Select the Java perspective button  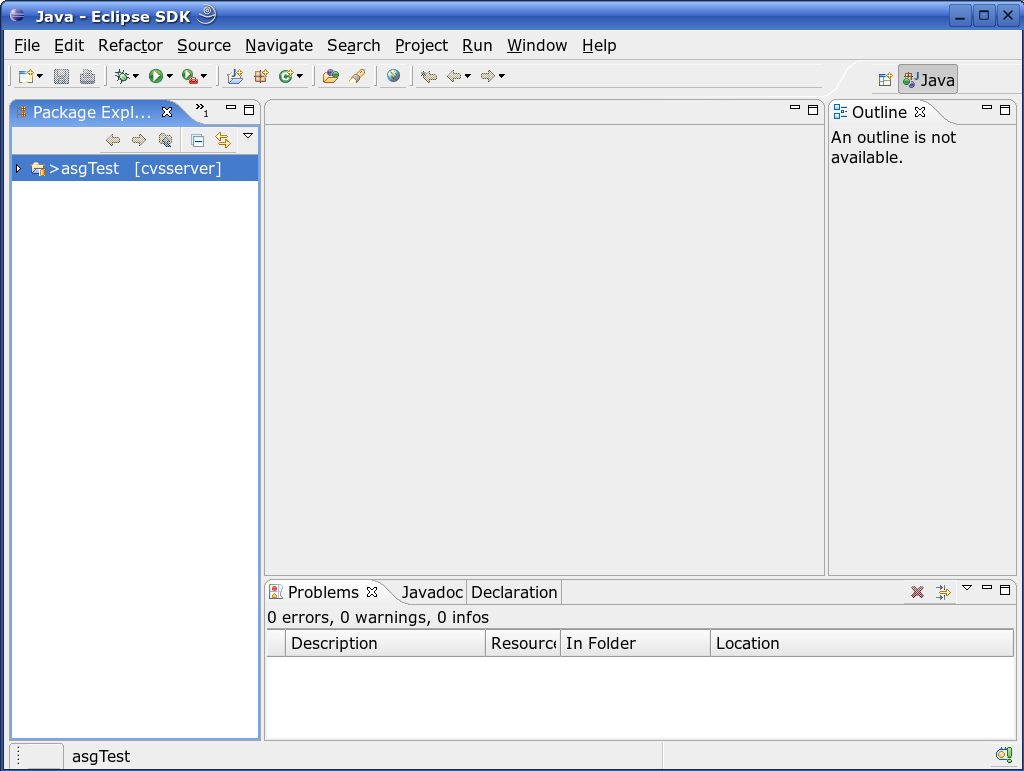pos(928,80)
